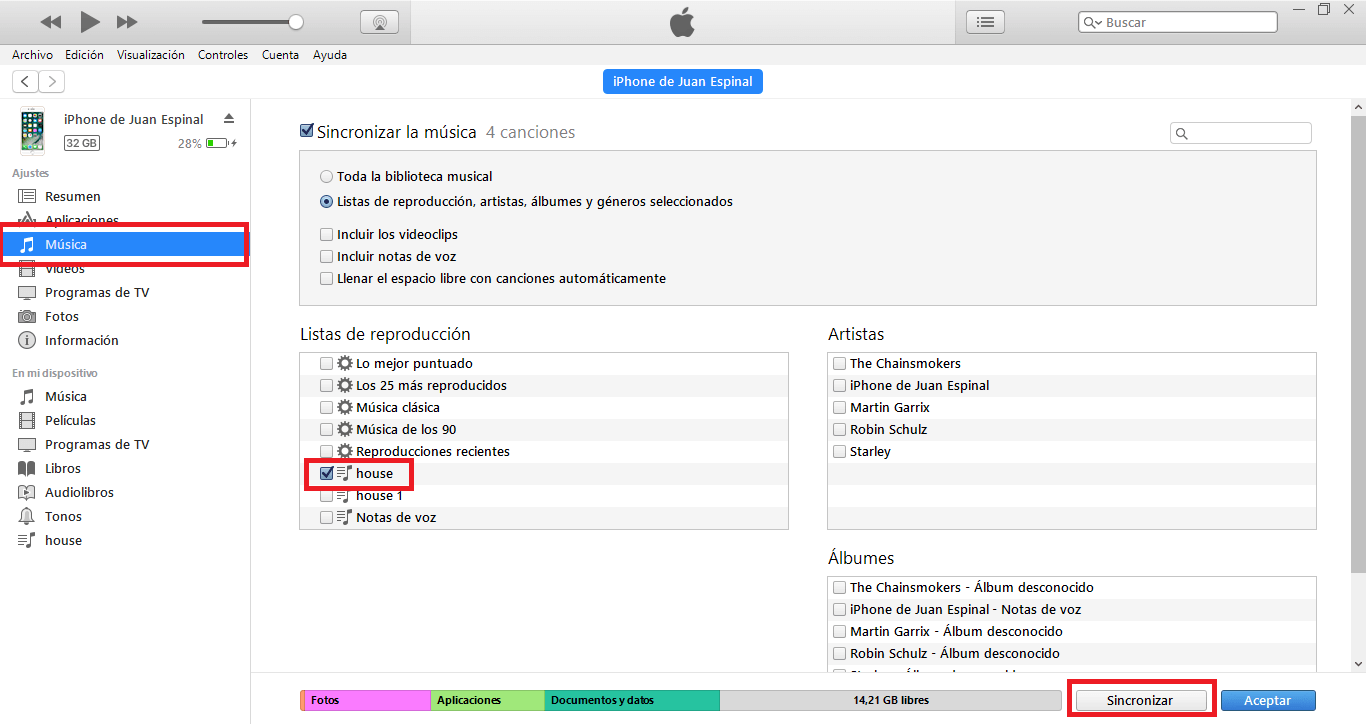Check Martin Garrix artist
Image resolution: width=1366 pixels, height=724 pixels.
click(x=840, y=407)
